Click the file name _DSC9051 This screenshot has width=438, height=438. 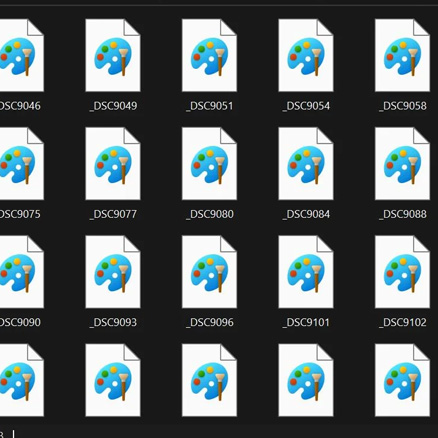click(x=209, y=106)
